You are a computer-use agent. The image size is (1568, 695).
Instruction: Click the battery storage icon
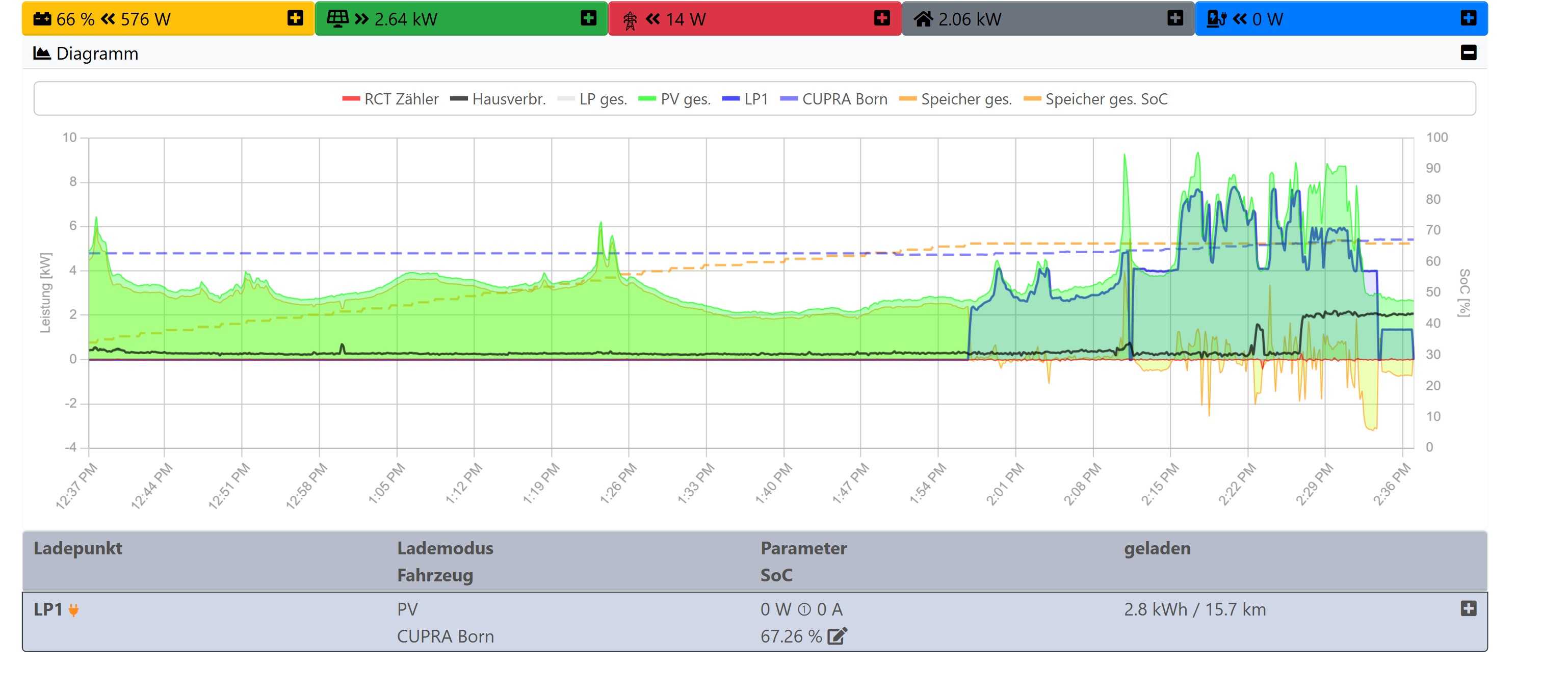pos(42,19)
